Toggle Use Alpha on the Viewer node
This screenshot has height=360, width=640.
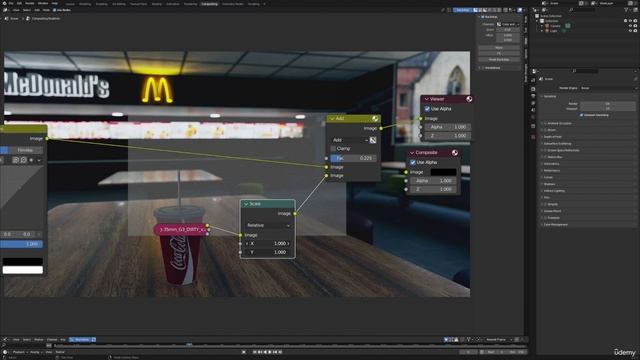pyautogui.click(x=427, y=109)
